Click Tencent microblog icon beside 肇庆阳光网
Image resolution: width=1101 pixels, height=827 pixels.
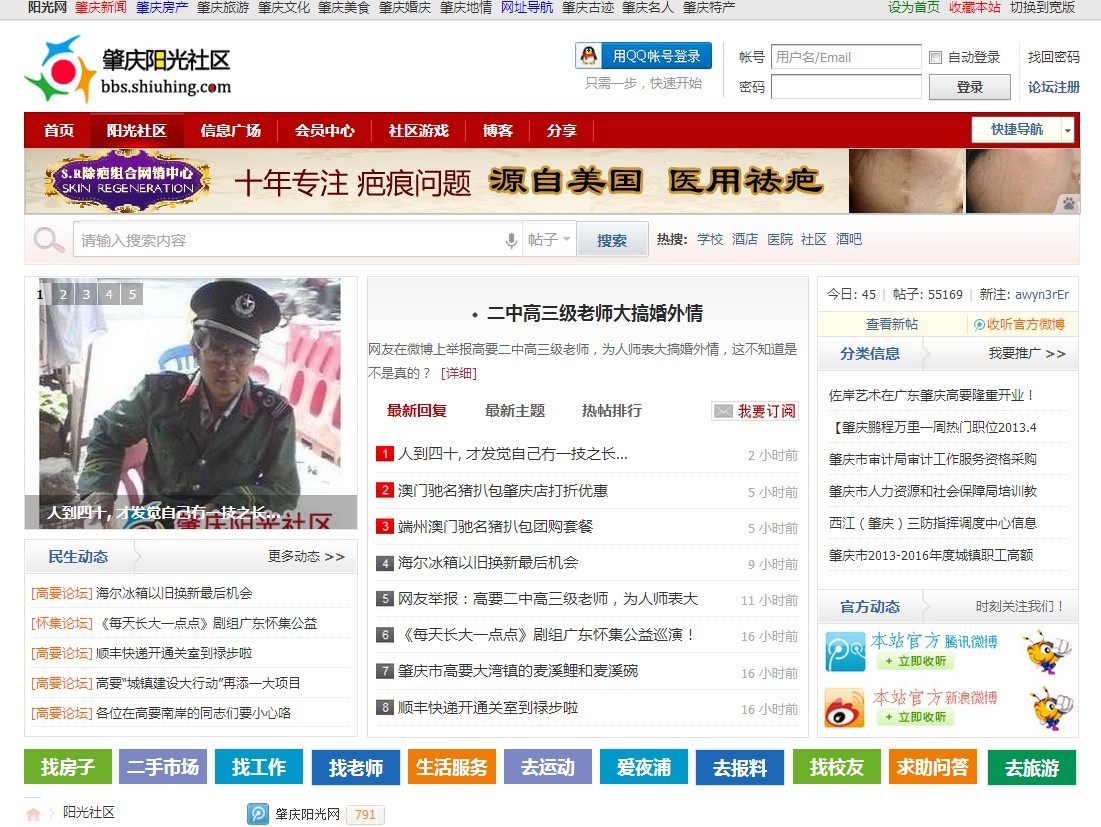click(258, 814)
